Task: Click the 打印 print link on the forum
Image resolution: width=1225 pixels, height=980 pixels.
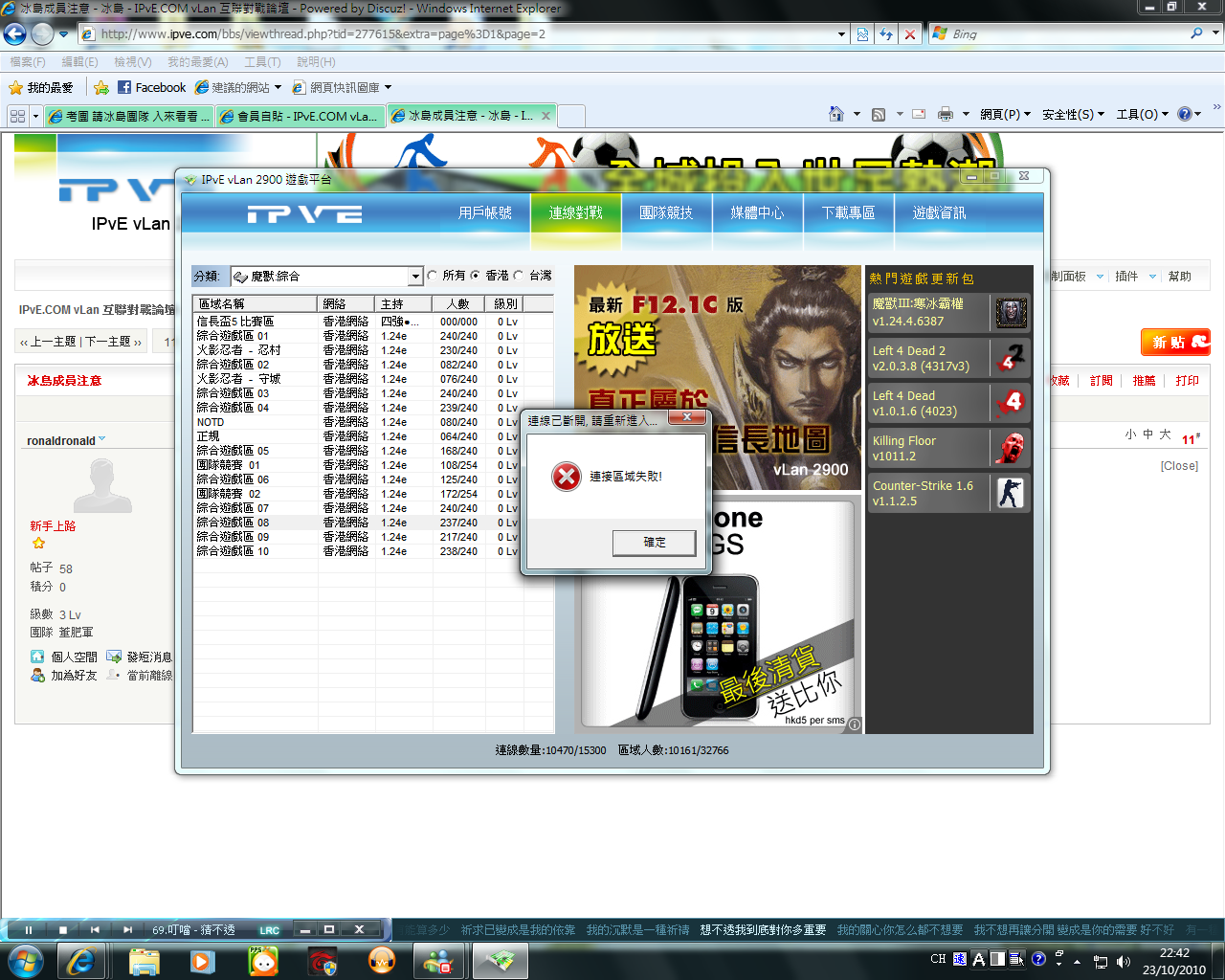Action: tap(1187, 380)
